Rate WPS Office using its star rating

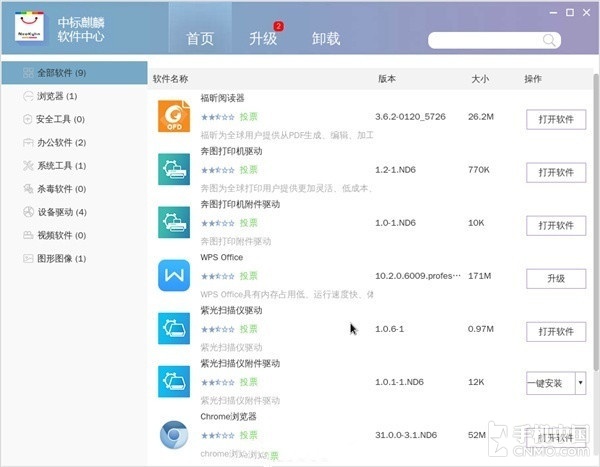(x=218, y=276)
